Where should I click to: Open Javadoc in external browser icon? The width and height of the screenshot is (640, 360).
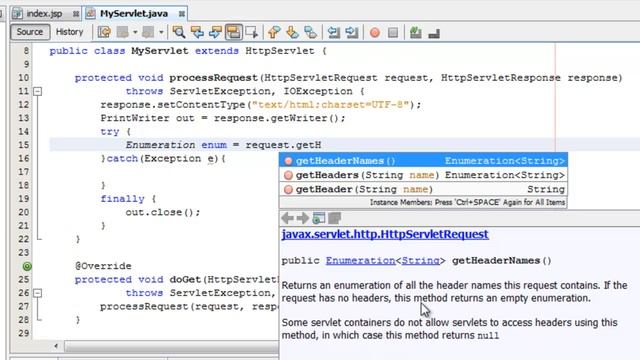[318, 218]
